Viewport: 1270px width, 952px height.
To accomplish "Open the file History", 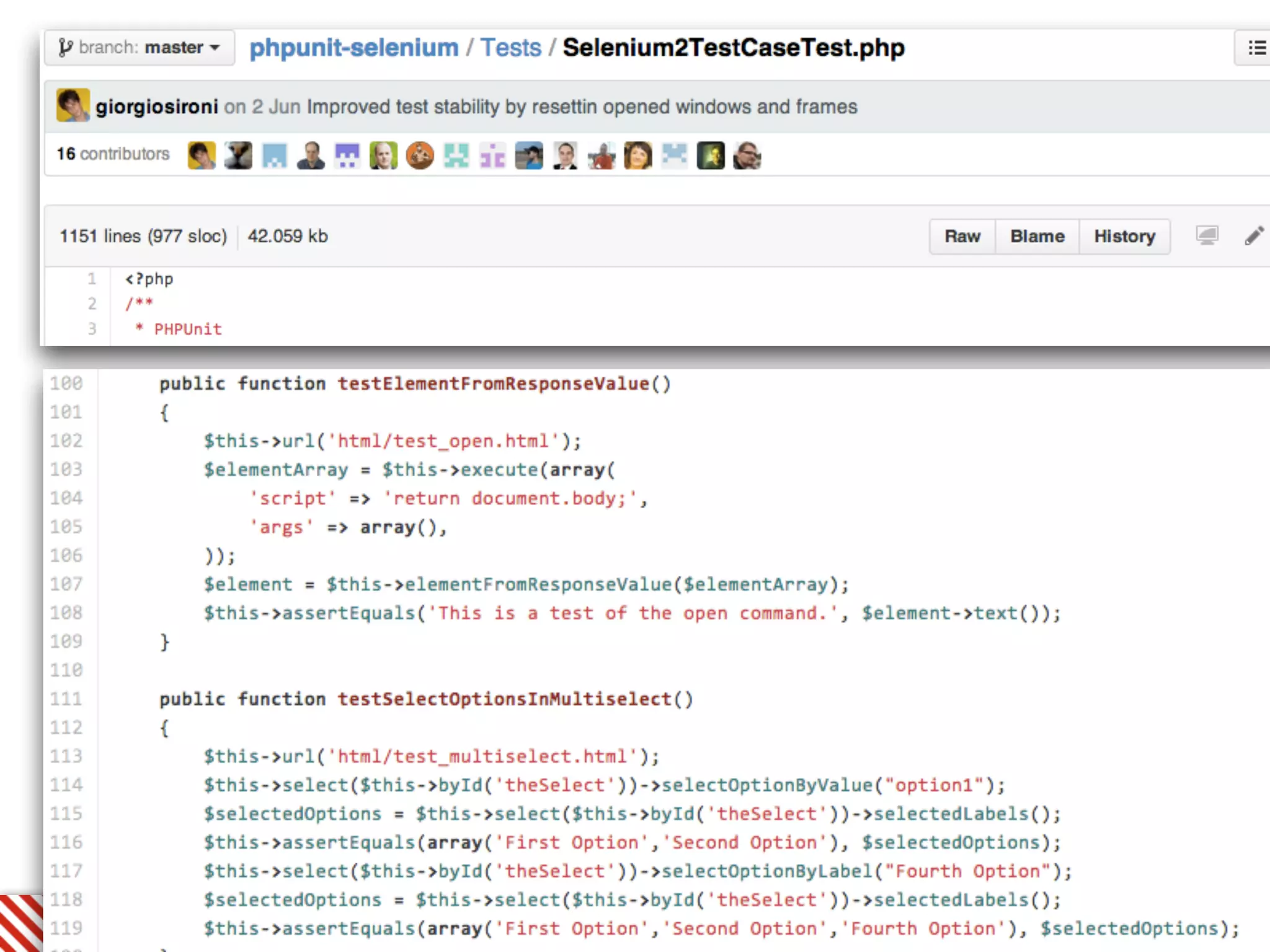I will pos(1124,236).
